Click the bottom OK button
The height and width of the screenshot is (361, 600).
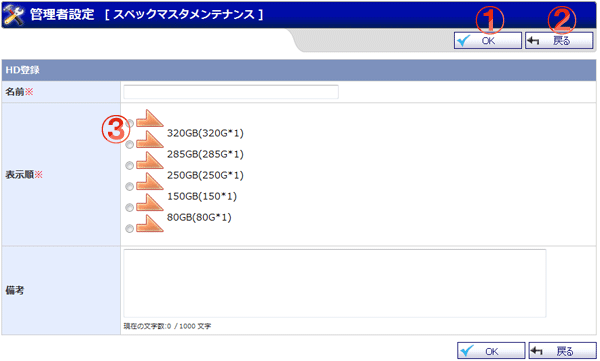(x=491, y=351)
